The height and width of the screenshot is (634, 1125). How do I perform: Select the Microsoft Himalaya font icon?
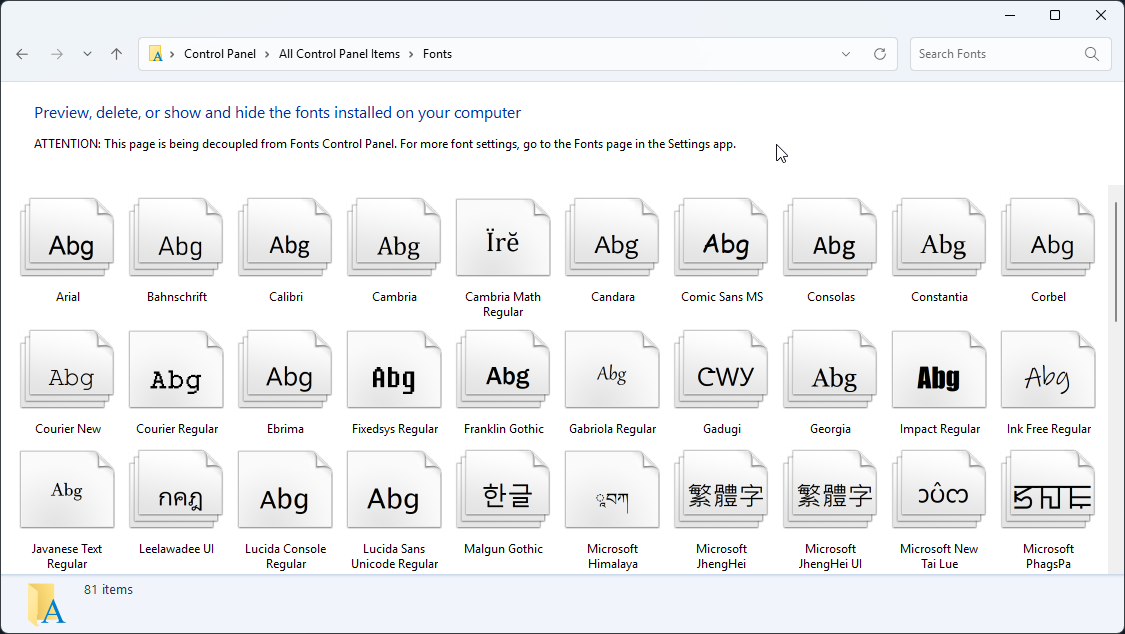(613, 490)
